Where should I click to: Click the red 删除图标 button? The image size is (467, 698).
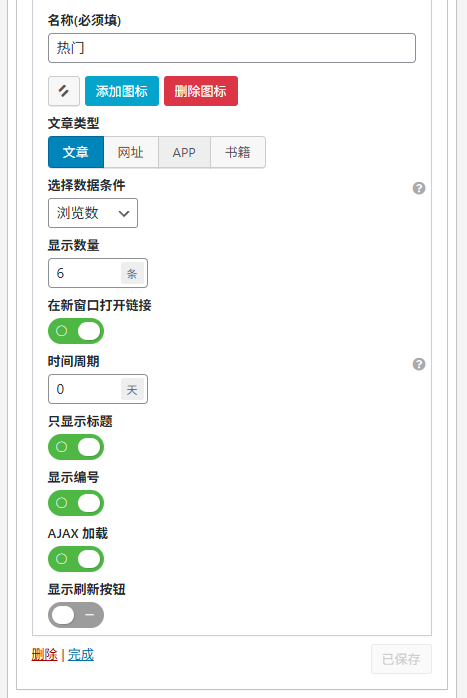click(x=201, y=91)
